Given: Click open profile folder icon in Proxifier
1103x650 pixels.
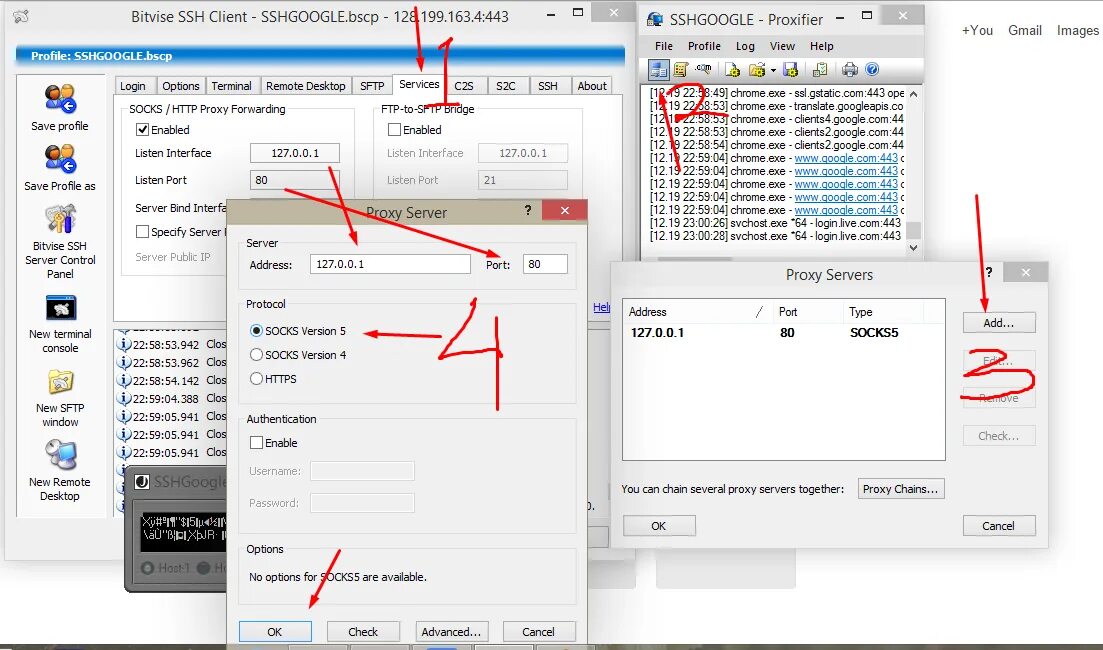Looking at the screenshot, I should coord(757,69).
